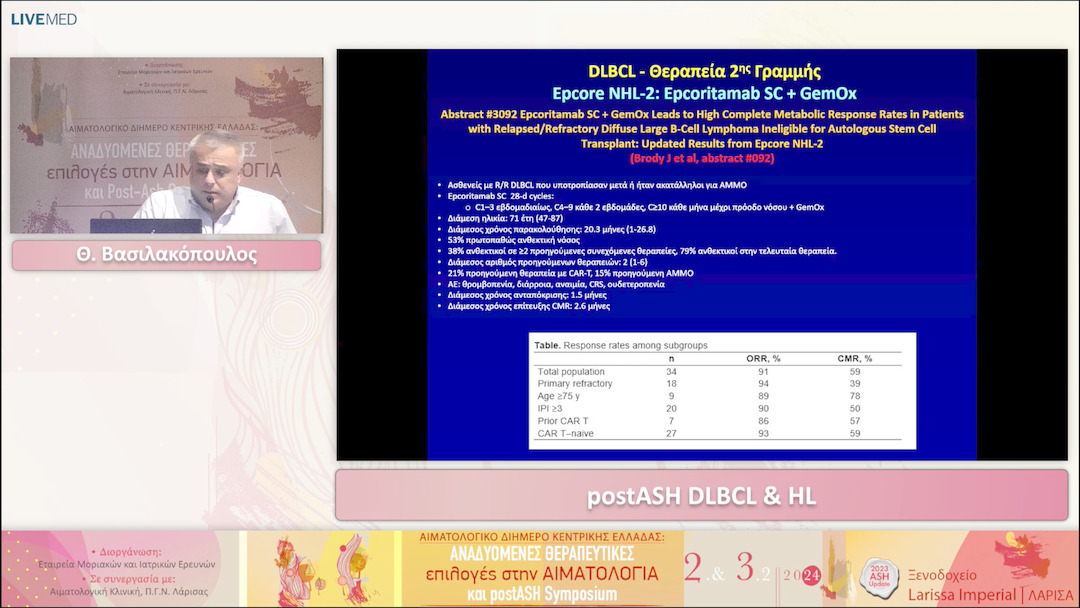Screen dimensions: 1080x608
Task: Click the 2 & 3.2 2024 date text
Action: [x=751, y=569]
